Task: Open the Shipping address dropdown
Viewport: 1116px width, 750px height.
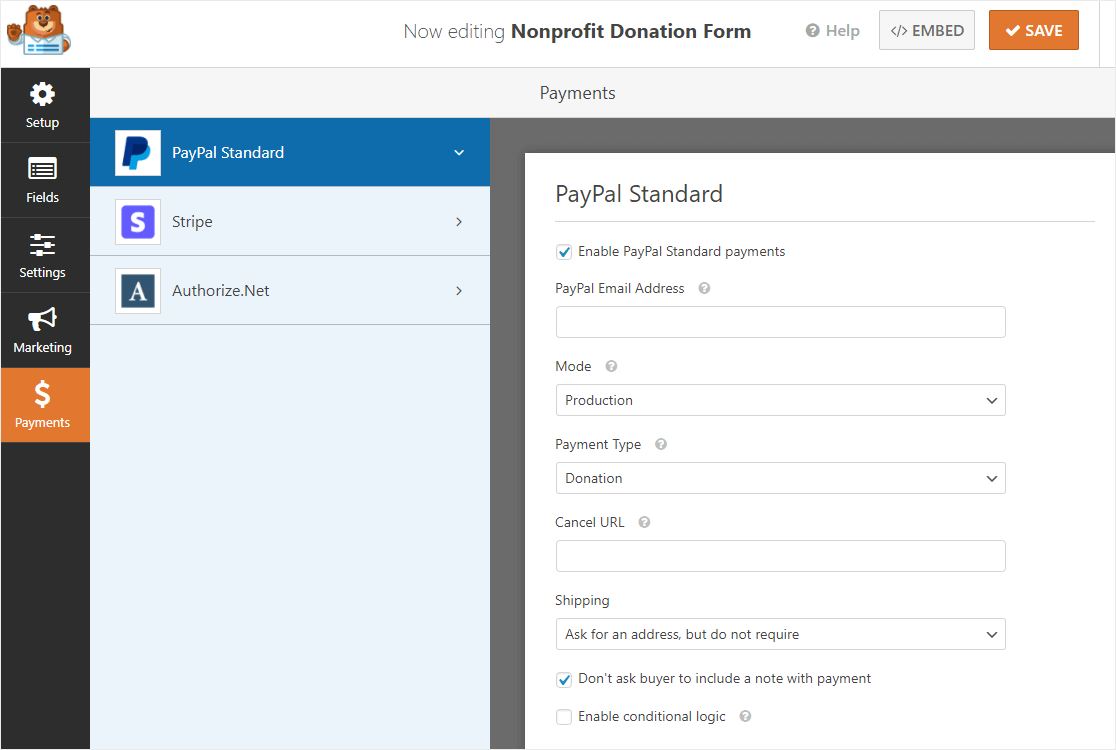Action: [x=780, y=634]
